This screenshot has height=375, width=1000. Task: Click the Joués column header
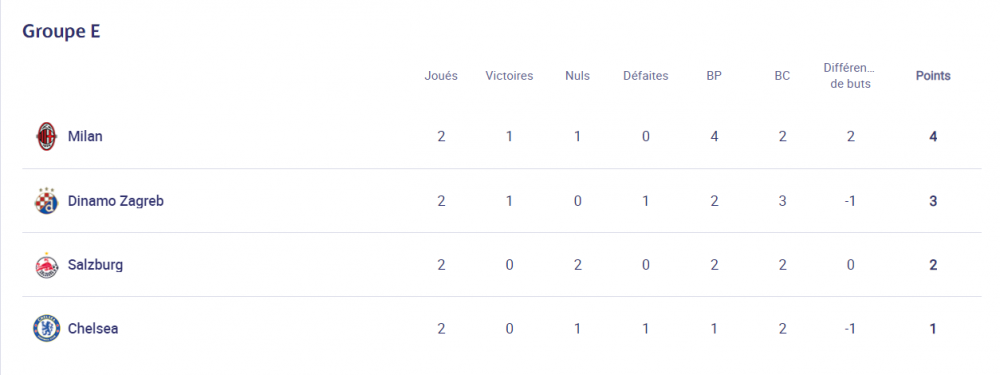click(x=441, y=76)
